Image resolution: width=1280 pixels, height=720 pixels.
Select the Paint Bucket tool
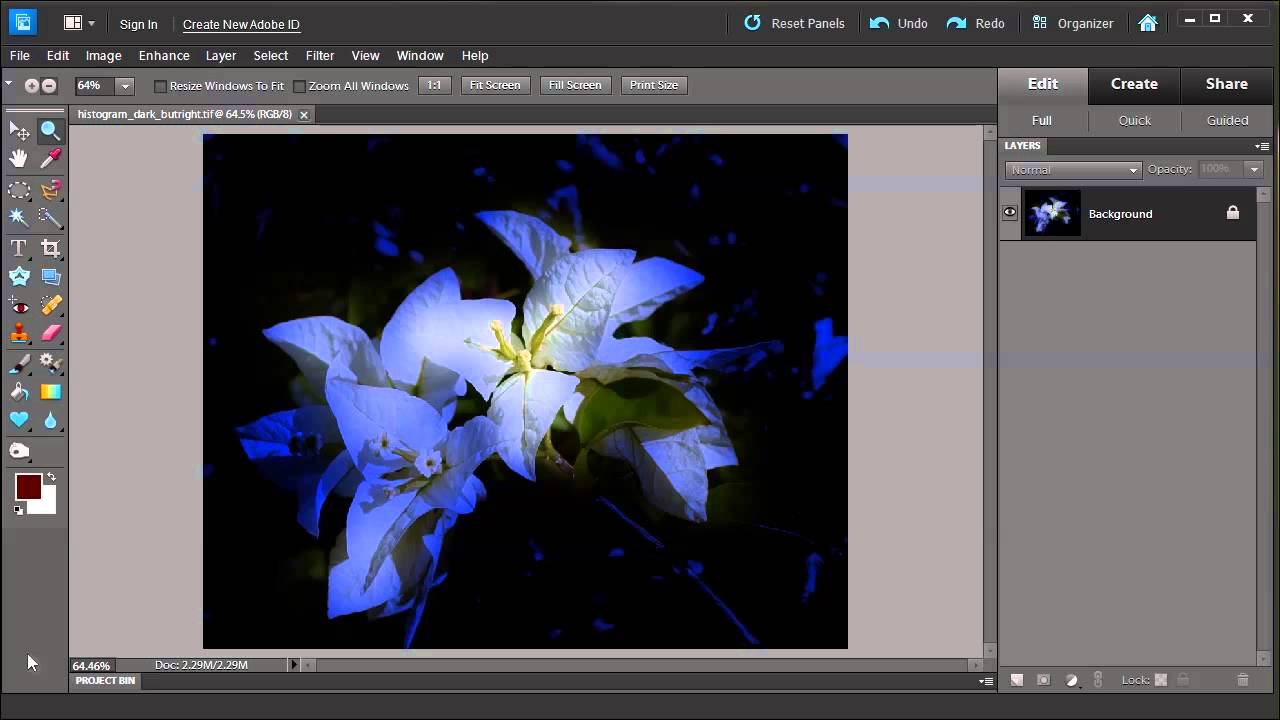pyautogui.click(x=19, y=392)
